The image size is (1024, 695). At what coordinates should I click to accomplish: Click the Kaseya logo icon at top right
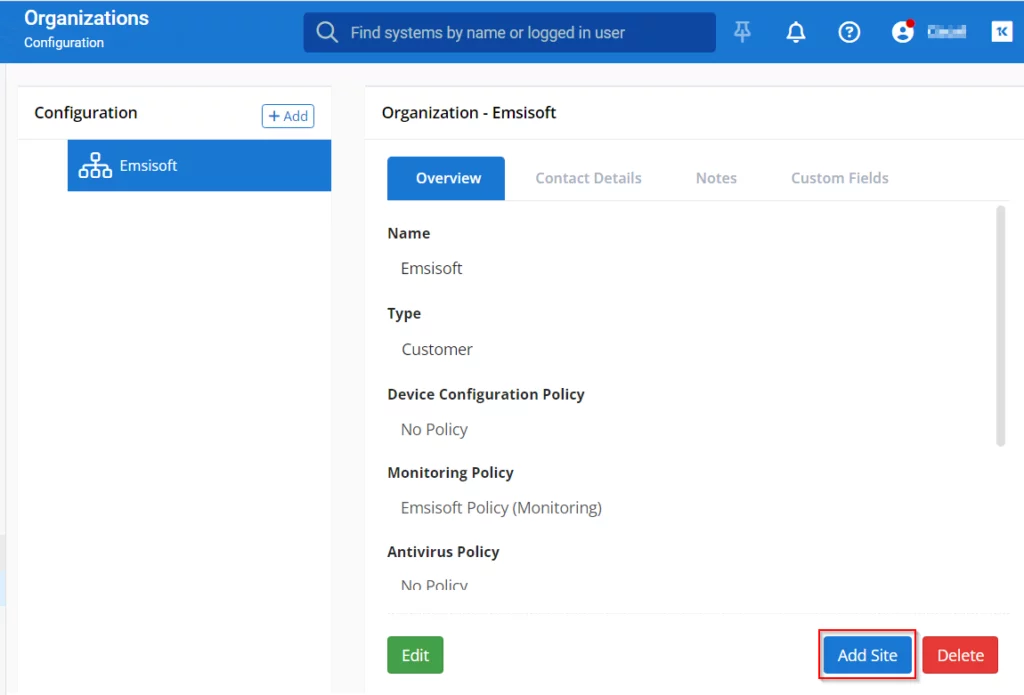tap(1001, 32)
